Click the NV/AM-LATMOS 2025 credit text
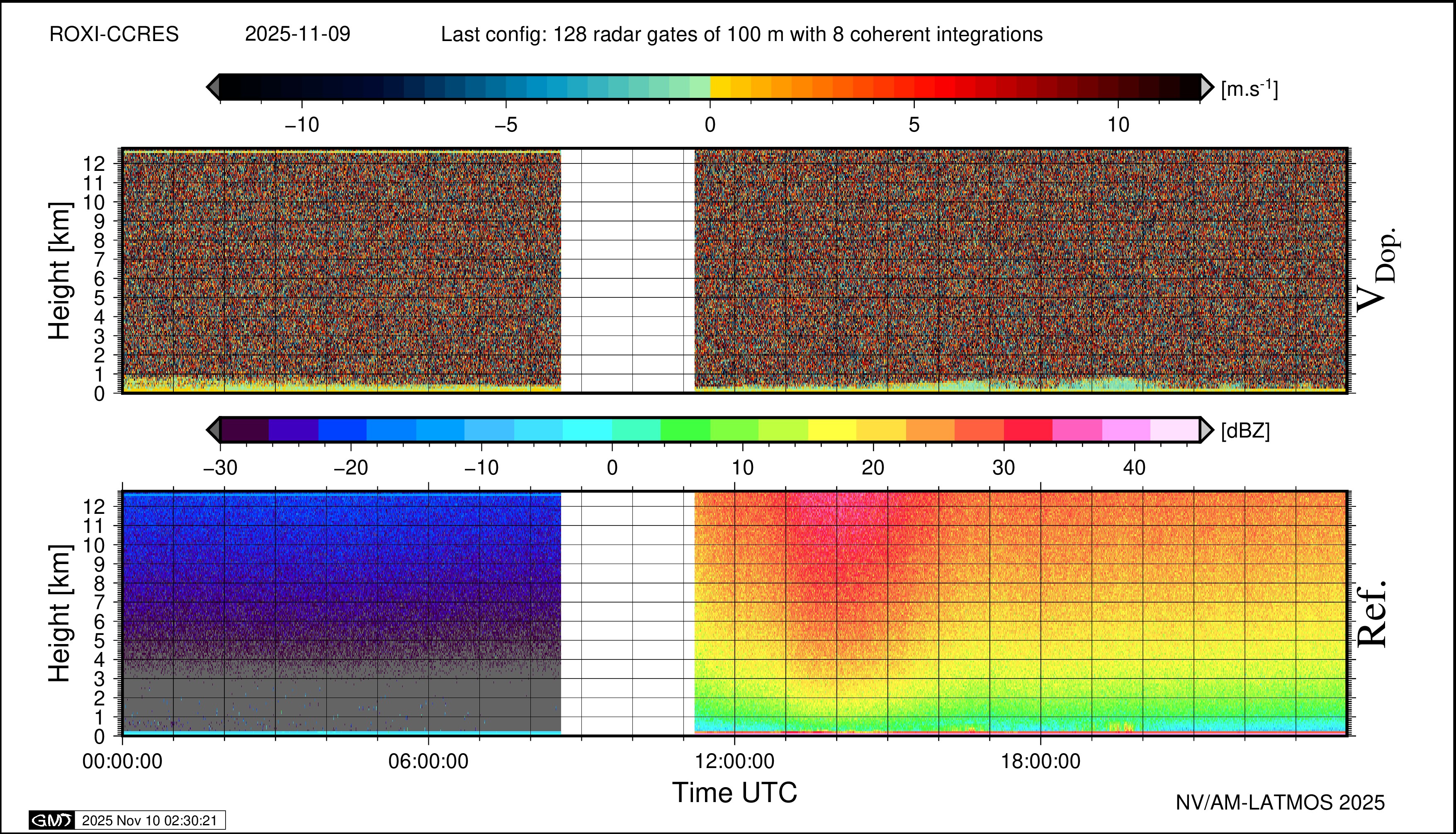 1280,803
